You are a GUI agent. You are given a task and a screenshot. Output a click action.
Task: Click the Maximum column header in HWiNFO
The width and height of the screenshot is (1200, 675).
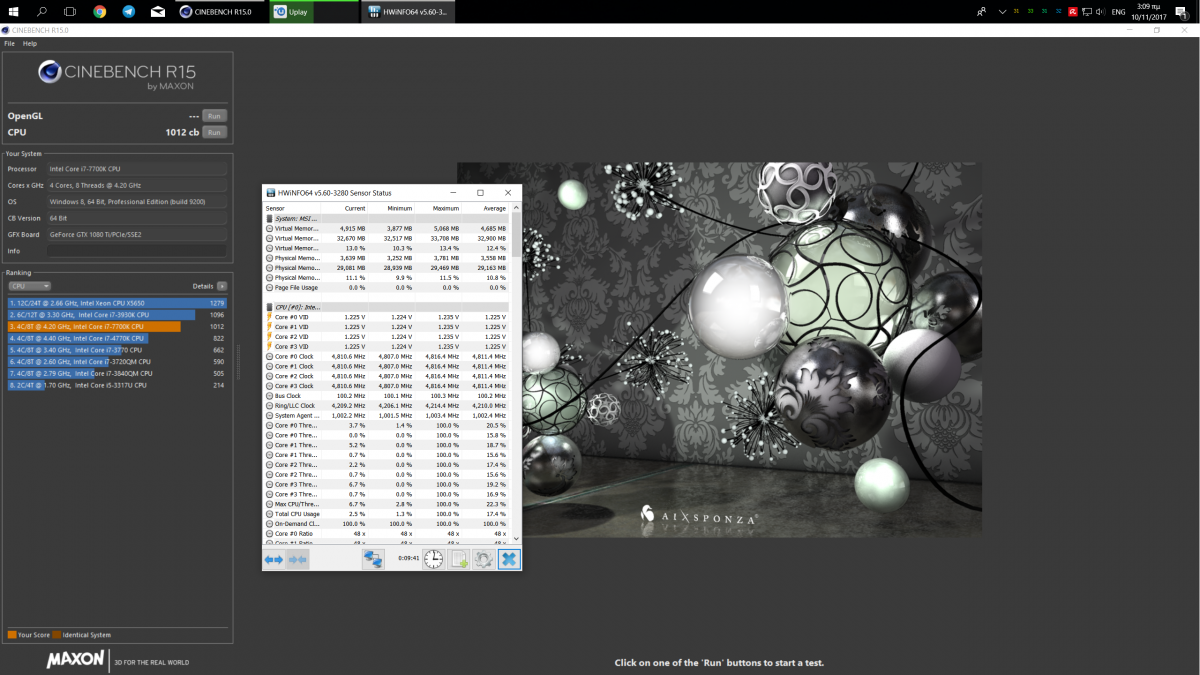[x=439, y=208]
